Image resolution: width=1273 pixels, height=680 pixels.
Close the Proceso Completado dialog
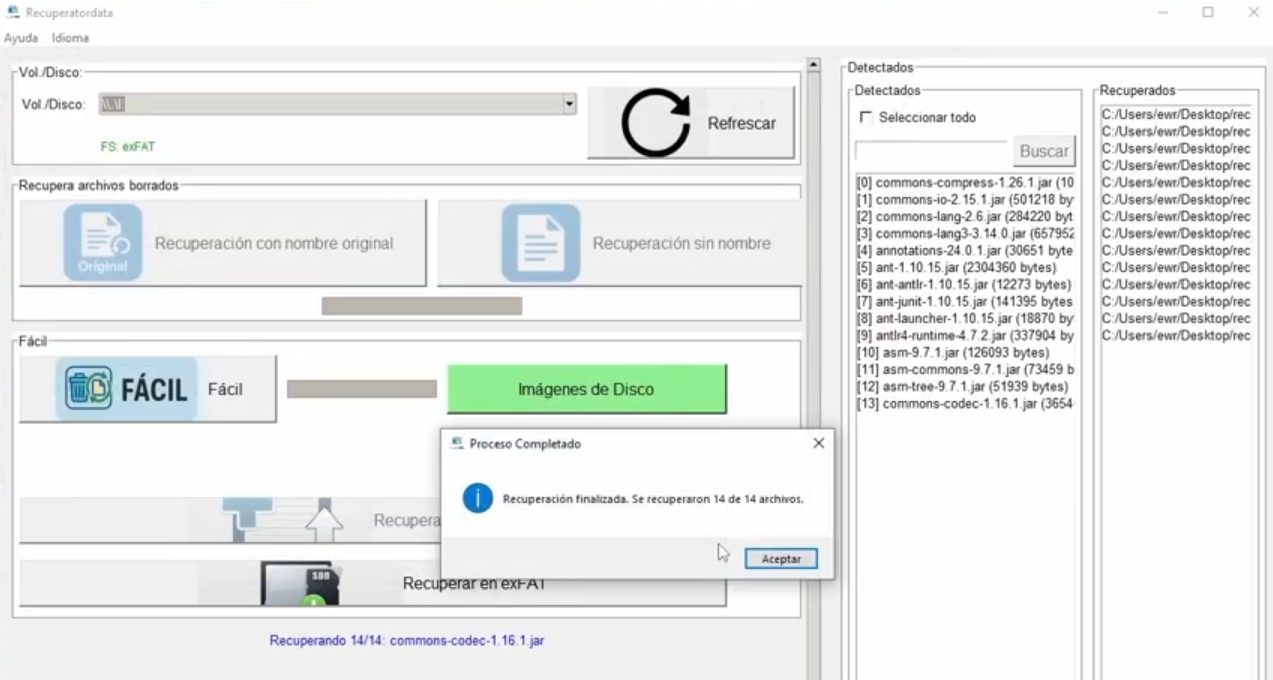click(x=818, y=443)
